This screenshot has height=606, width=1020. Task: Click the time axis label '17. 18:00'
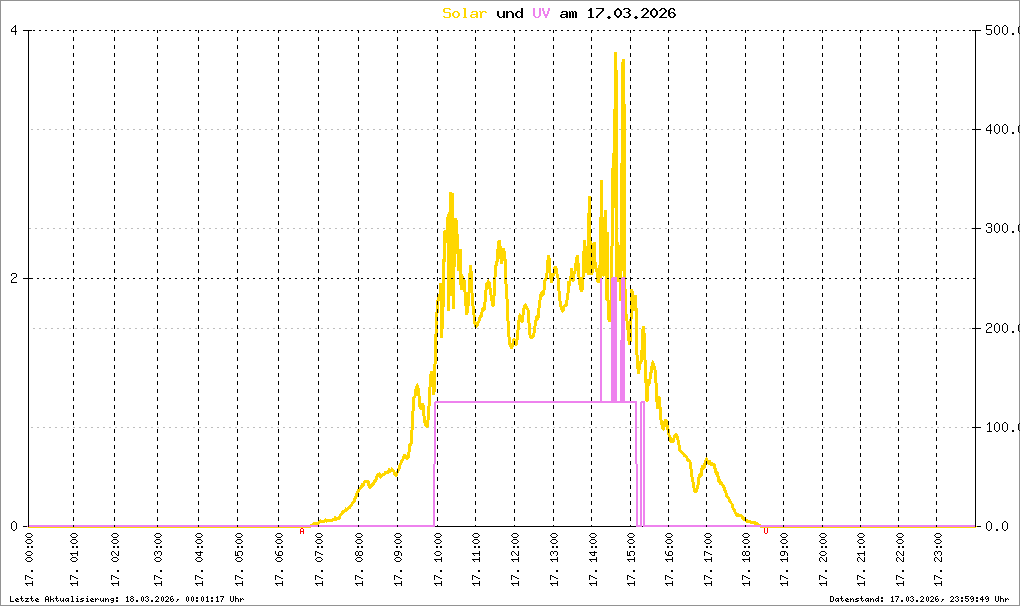746,559
